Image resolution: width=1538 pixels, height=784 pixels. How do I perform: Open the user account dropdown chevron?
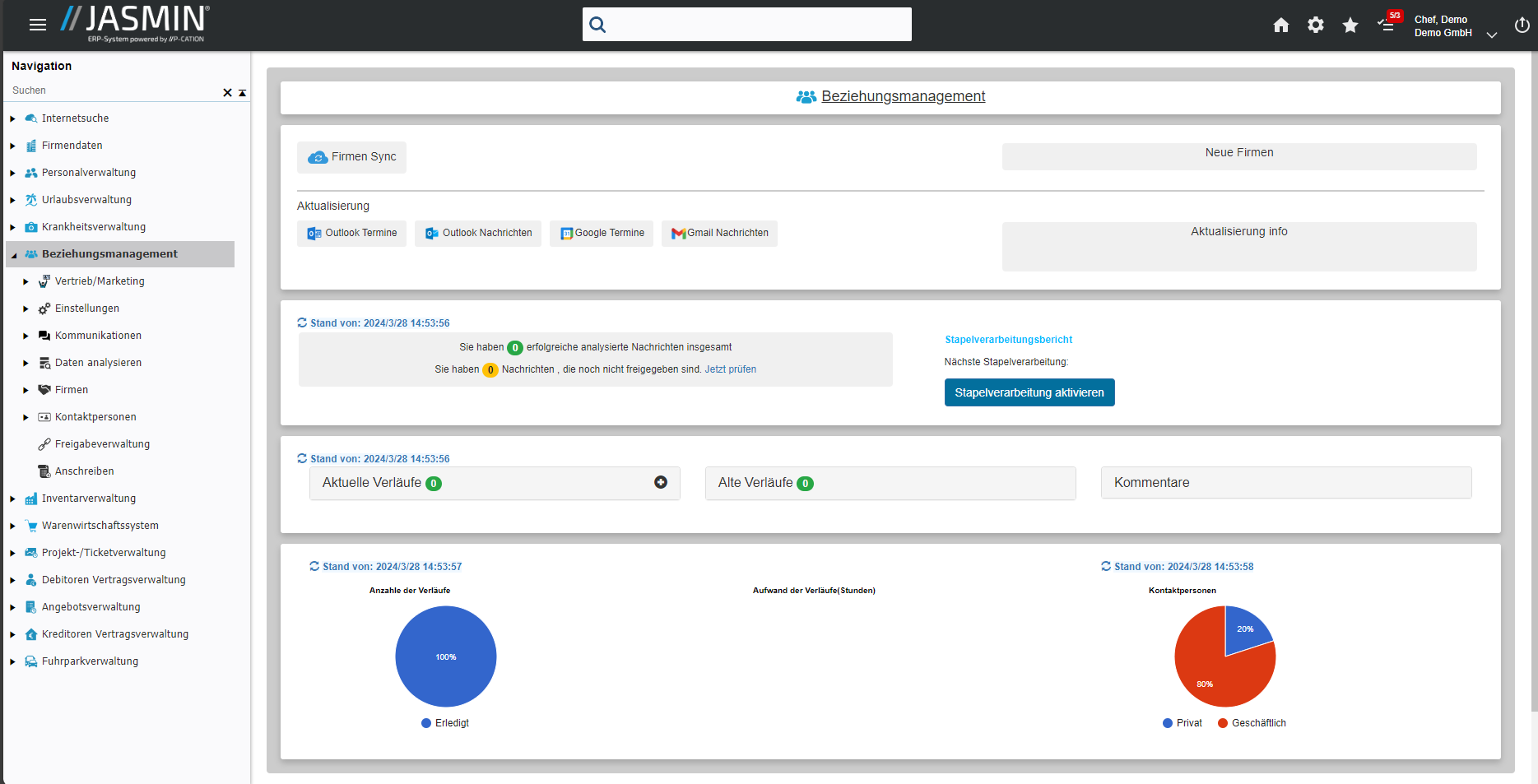pyautogui.click(x=1491, y=35)
